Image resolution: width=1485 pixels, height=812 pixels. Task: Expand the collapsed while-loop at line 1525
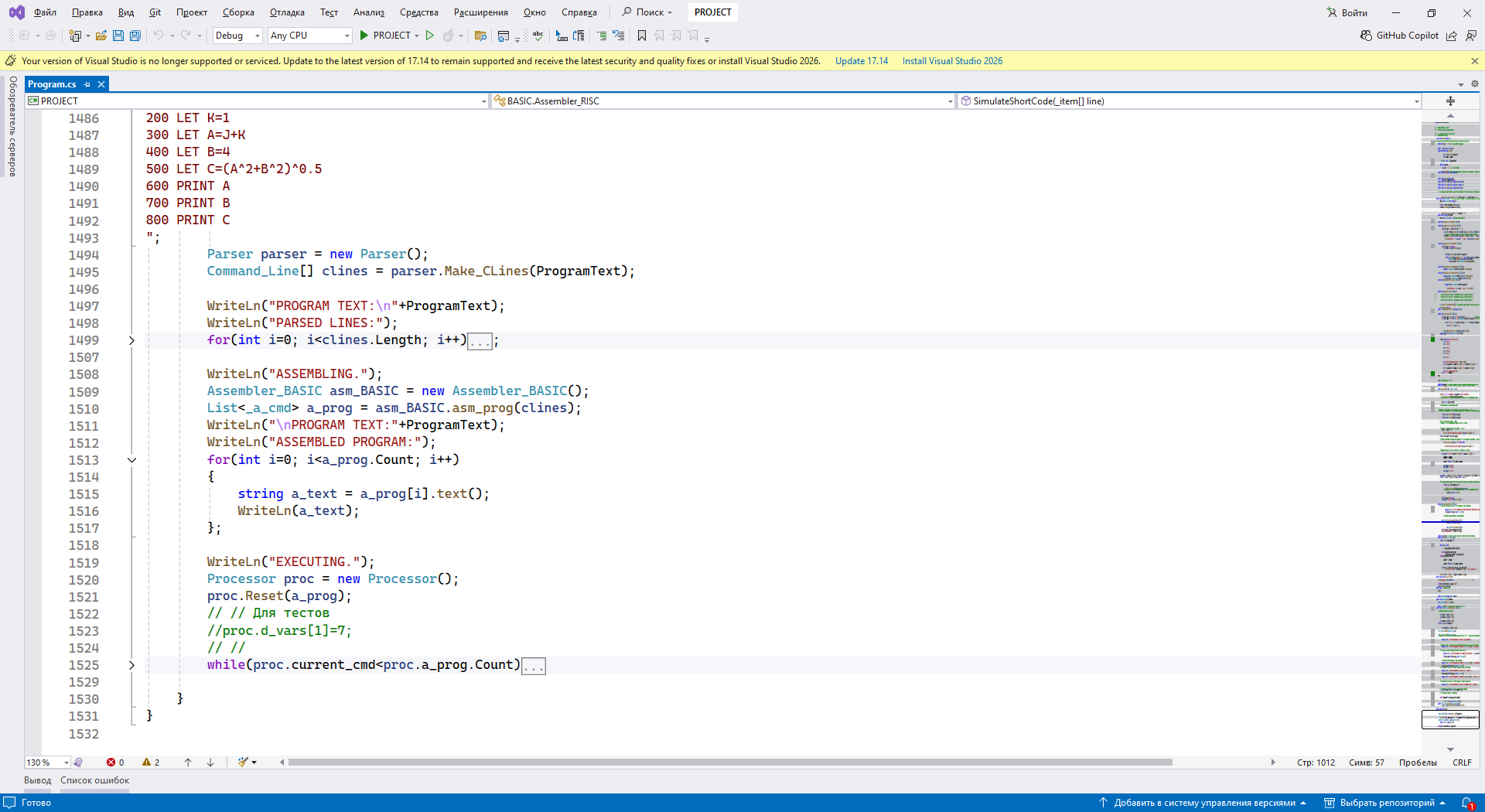coord(131,665)
